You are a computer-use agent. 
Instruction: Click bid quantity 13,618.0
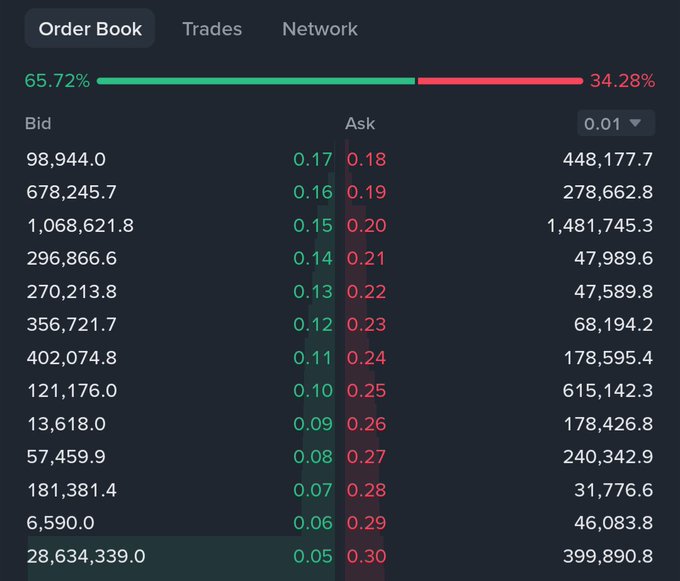pyautogui.click(x=66, y=424)
